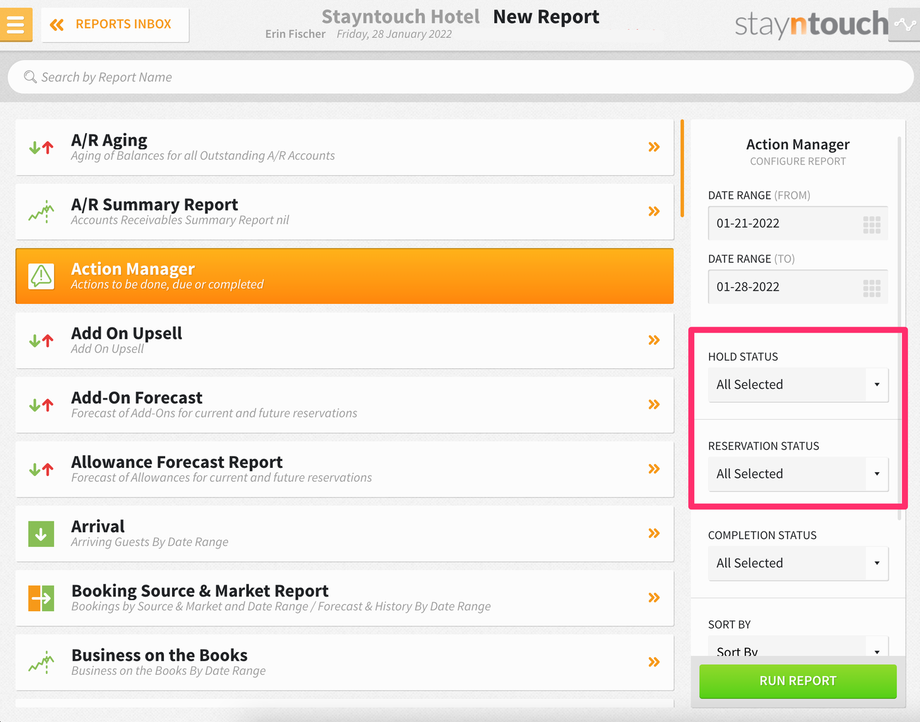
Task: Click the staynTouch logo
Action: tap(811, 25)
